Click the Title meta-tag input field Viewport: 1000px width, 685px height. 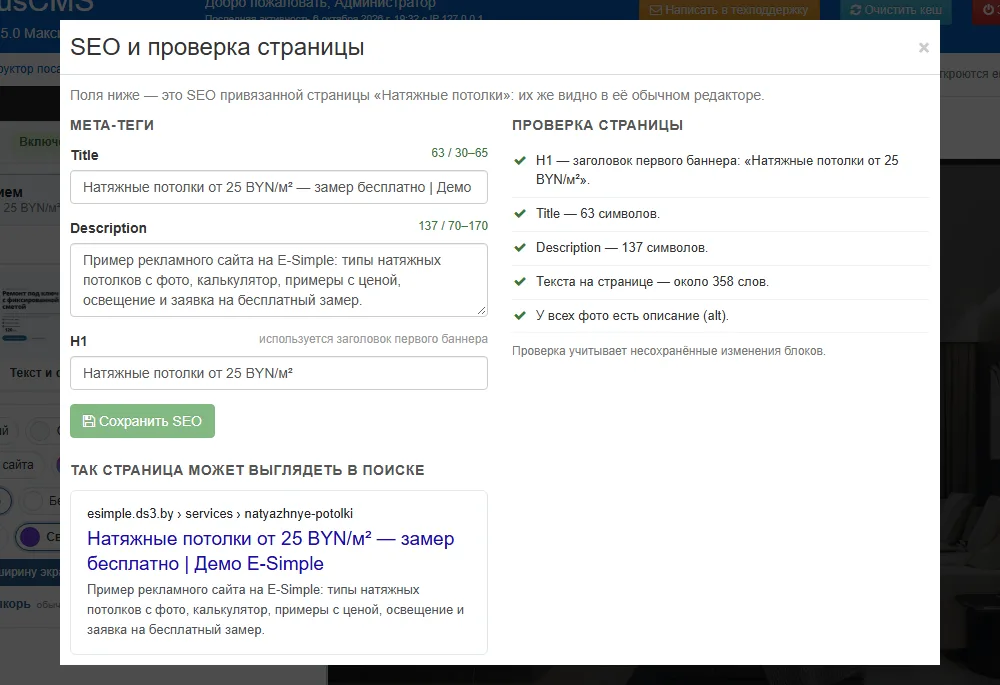[279, 187]
